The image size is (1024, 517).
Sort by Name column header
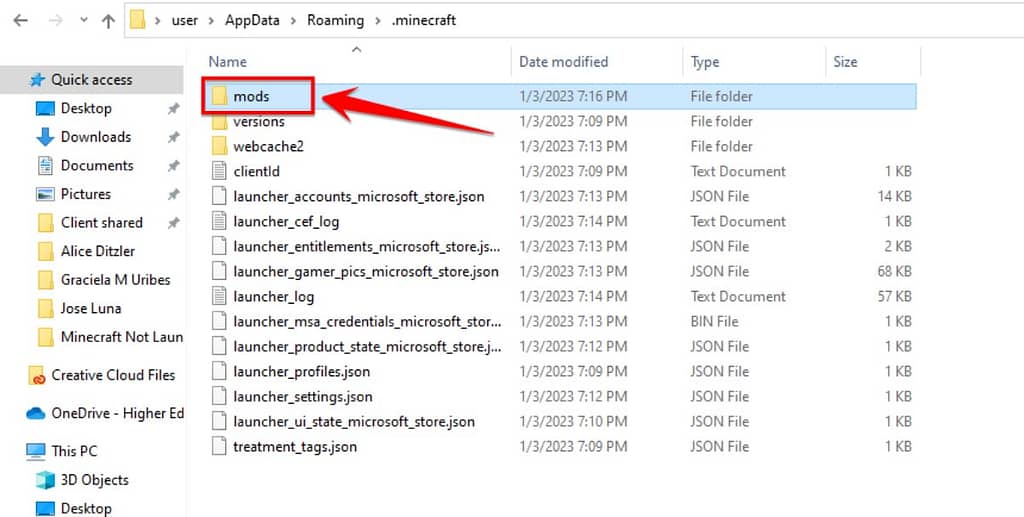[x=227, y=62]
